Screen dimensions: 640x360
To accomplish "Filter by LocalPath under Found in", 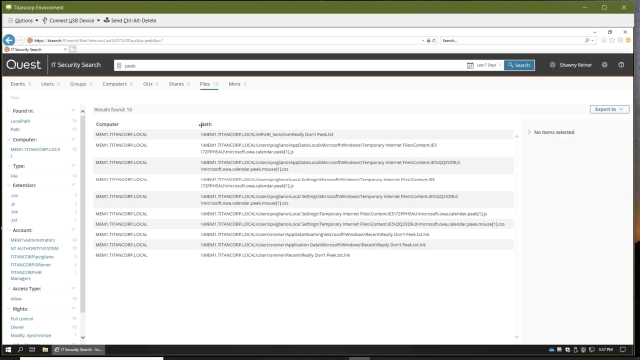I will point(20,121).
